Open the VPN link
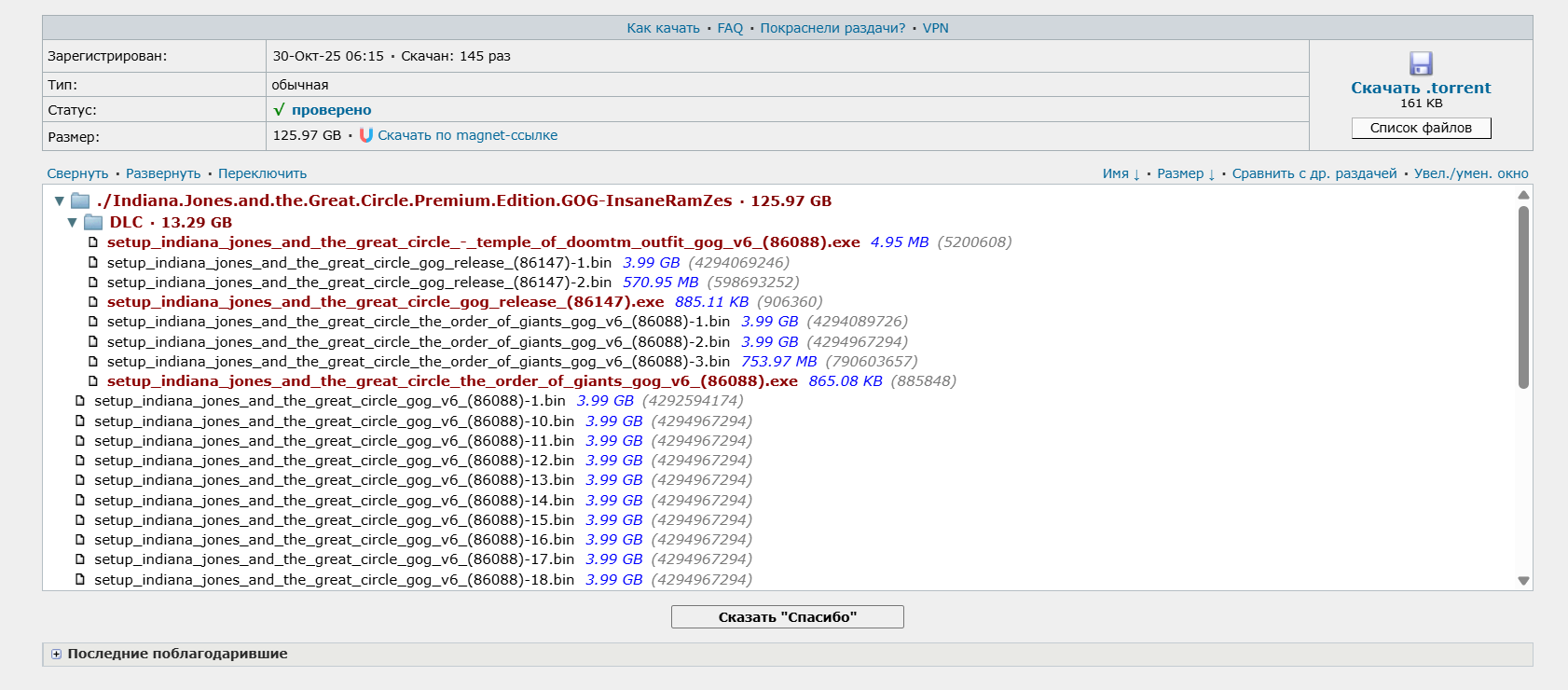 (x=936, y=28)
